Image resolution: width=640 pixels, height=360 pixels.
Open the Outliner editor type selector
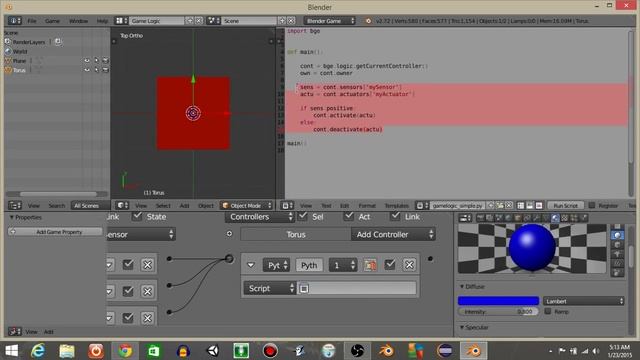pos(15,205)
